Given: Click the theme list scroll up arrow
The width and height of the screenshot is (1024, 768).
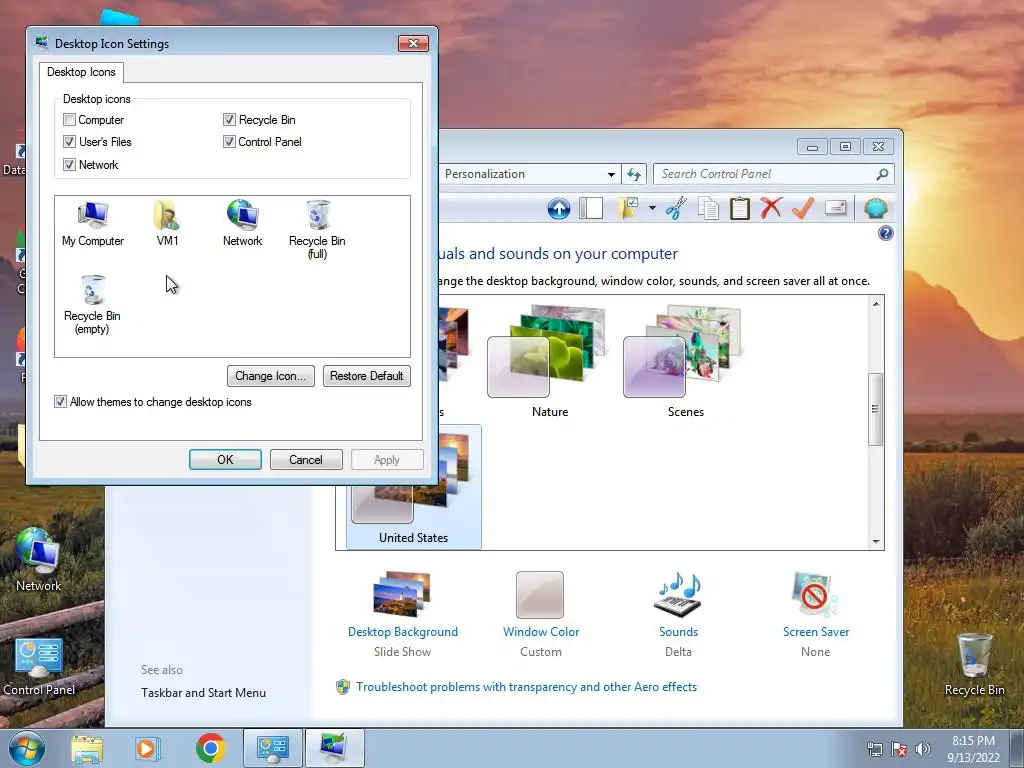Looking at the screenshot, I should [876, 304].
